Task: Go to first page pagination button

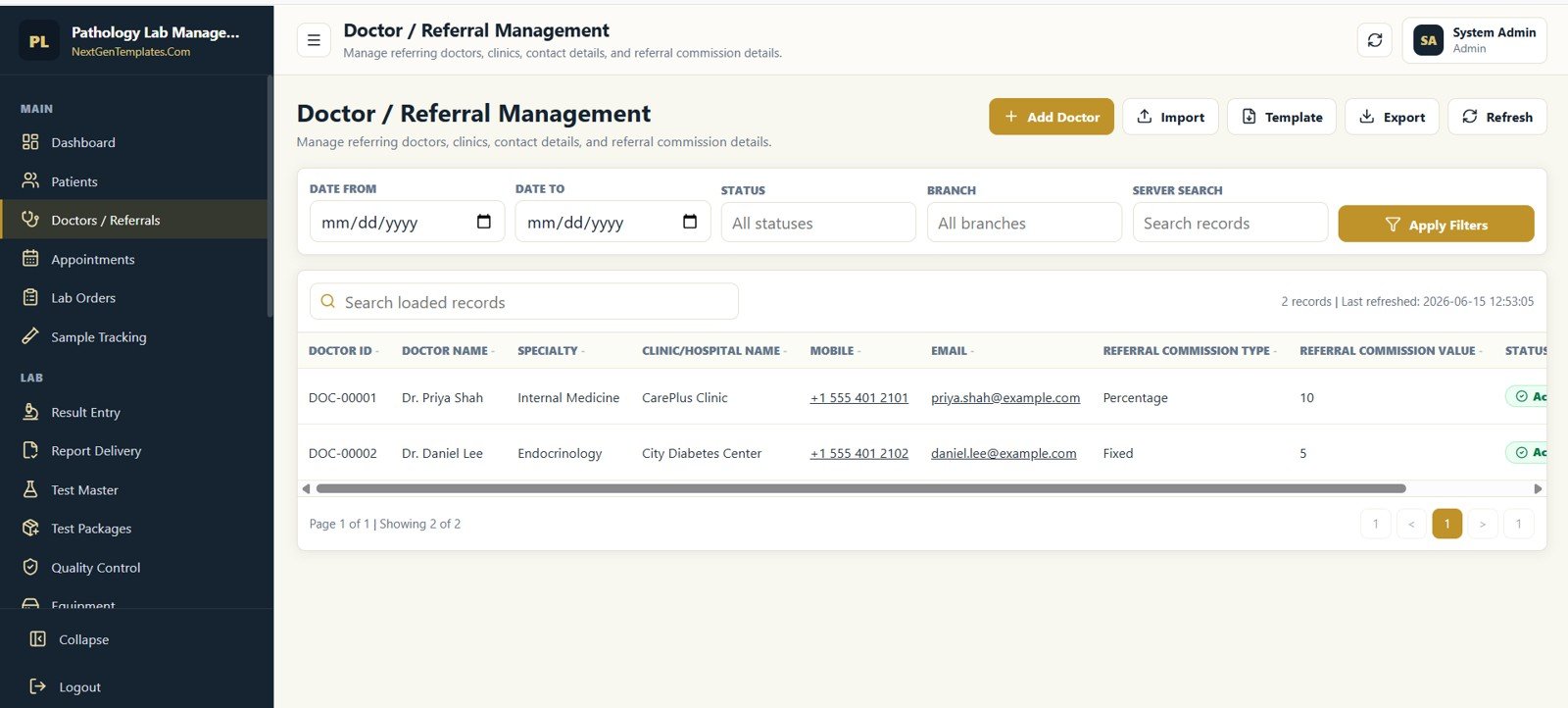Action: pyautogui.click(x=1376, y=524)
